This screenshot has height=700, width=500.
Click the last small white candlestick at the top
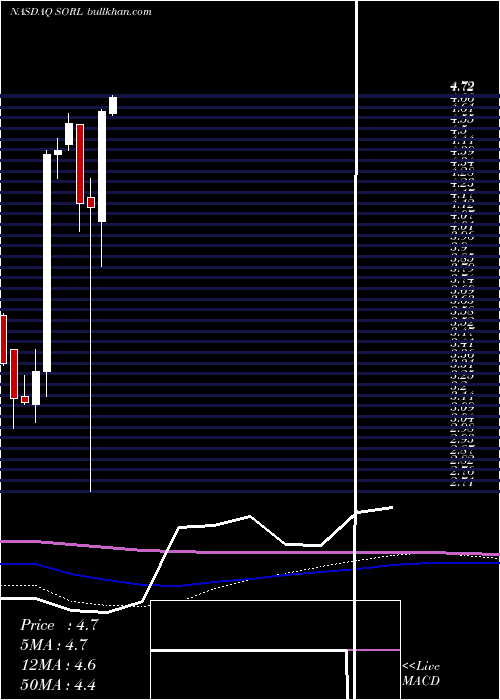pos(113,106)
